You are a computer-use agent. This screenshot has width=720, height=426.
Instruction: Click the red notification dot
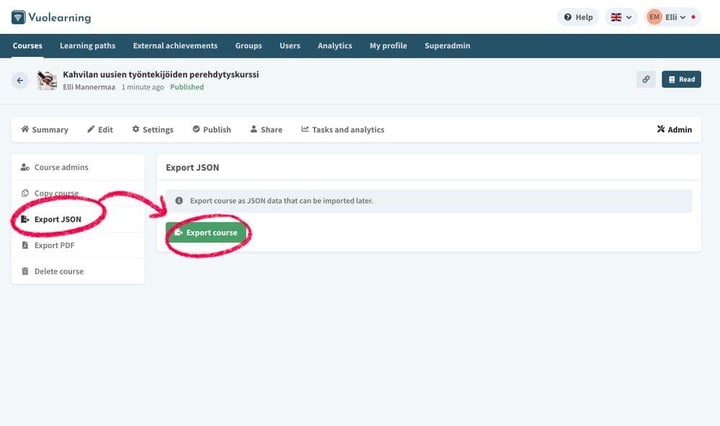[x=693, y=17]
